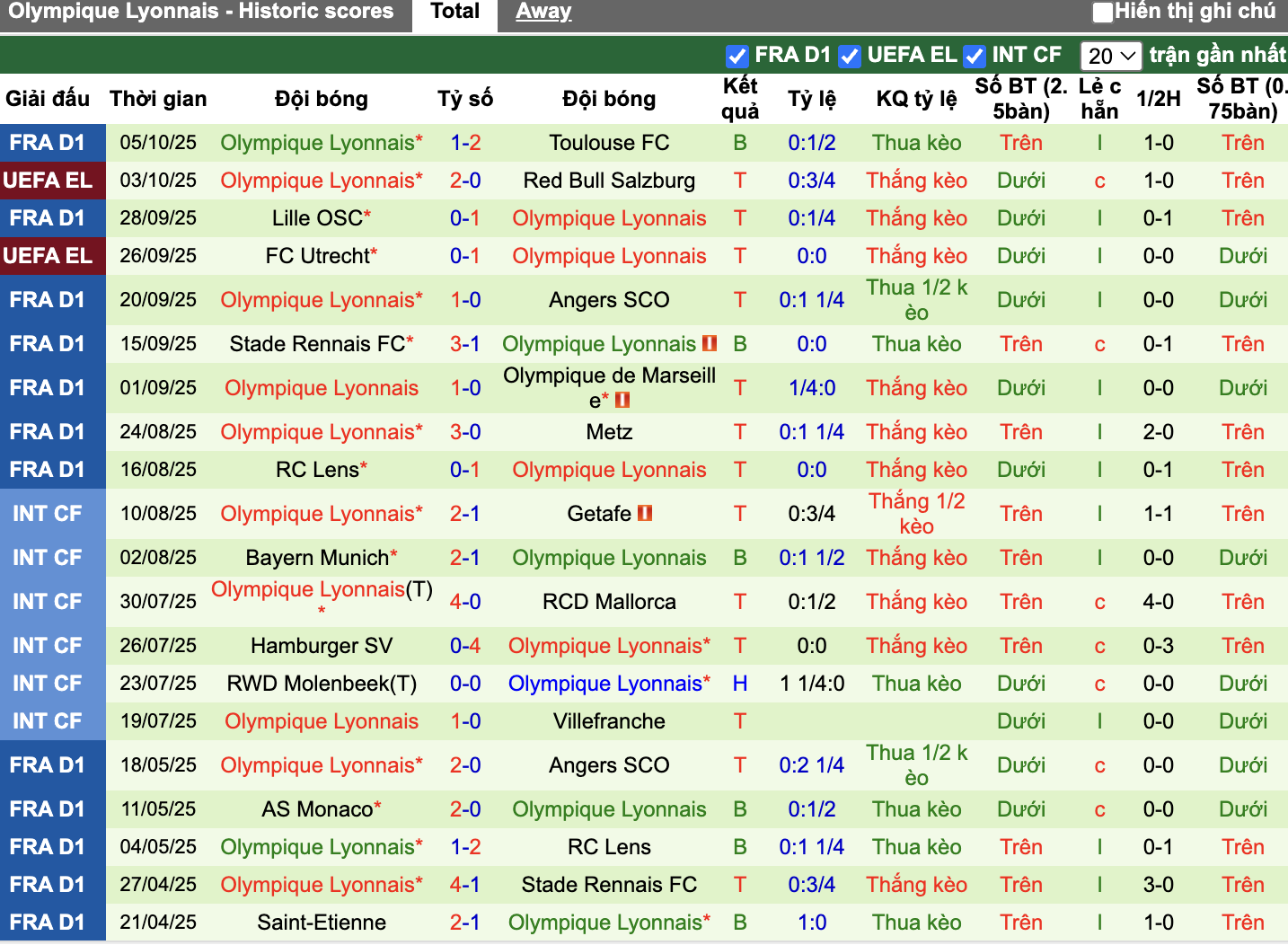Select the date 26/09/25

[158, 256]
